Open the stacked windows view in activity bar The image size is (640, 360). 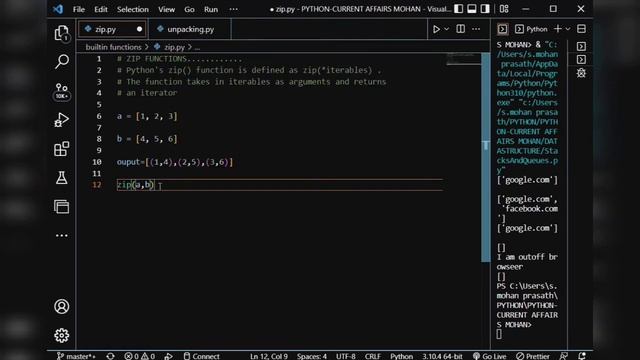(x=62, y=207)
